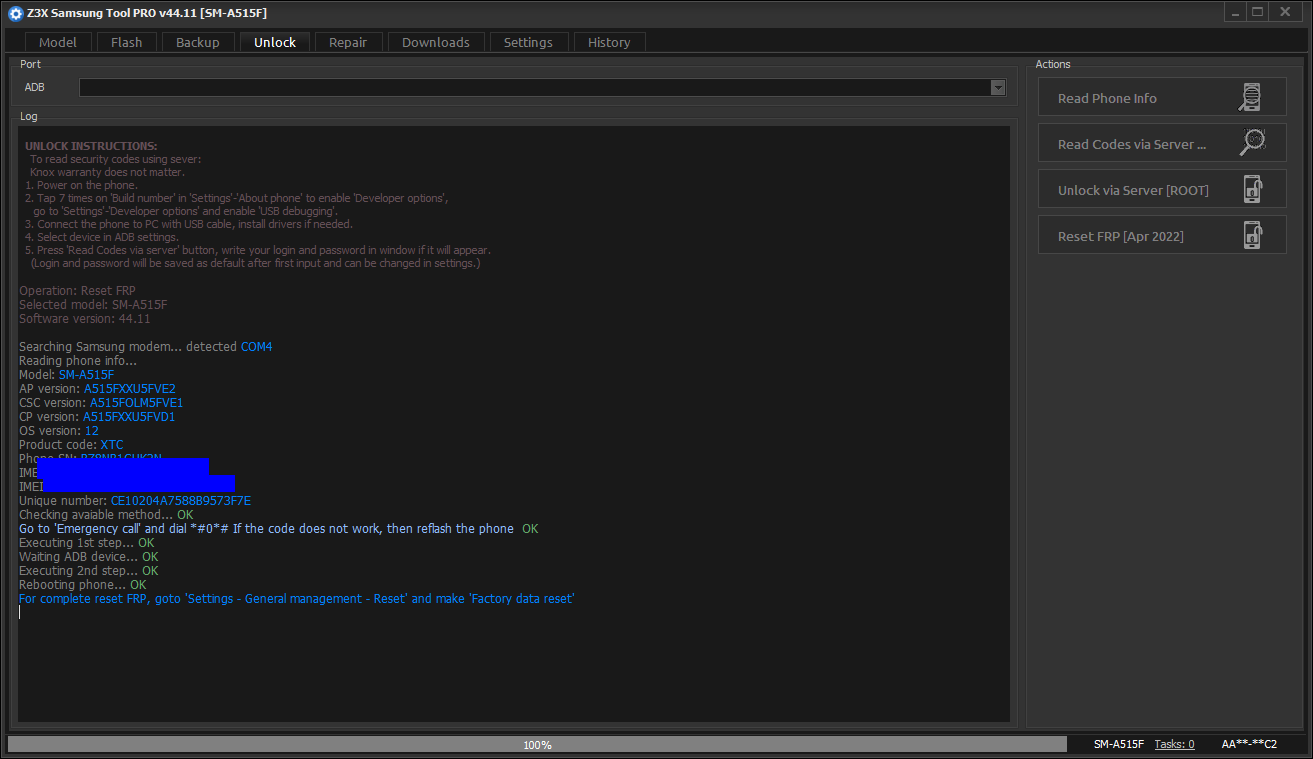Click the 'Executing 2nd step... OK' log line
The image size is (1313, 759).
[89, 571]
